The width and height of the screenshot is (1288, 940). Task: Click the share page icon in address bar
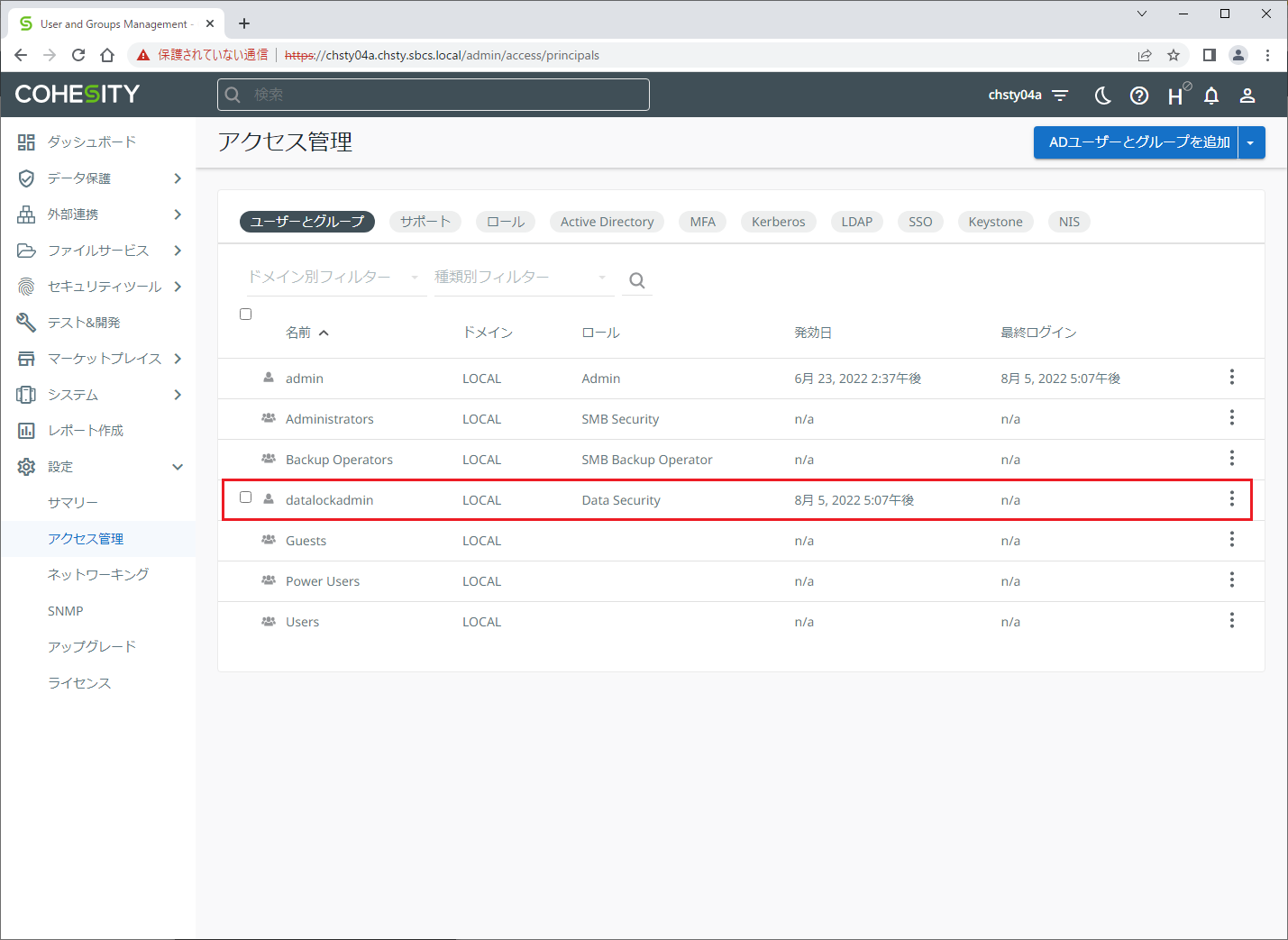pyautogui.click(x=1145, y=55)
